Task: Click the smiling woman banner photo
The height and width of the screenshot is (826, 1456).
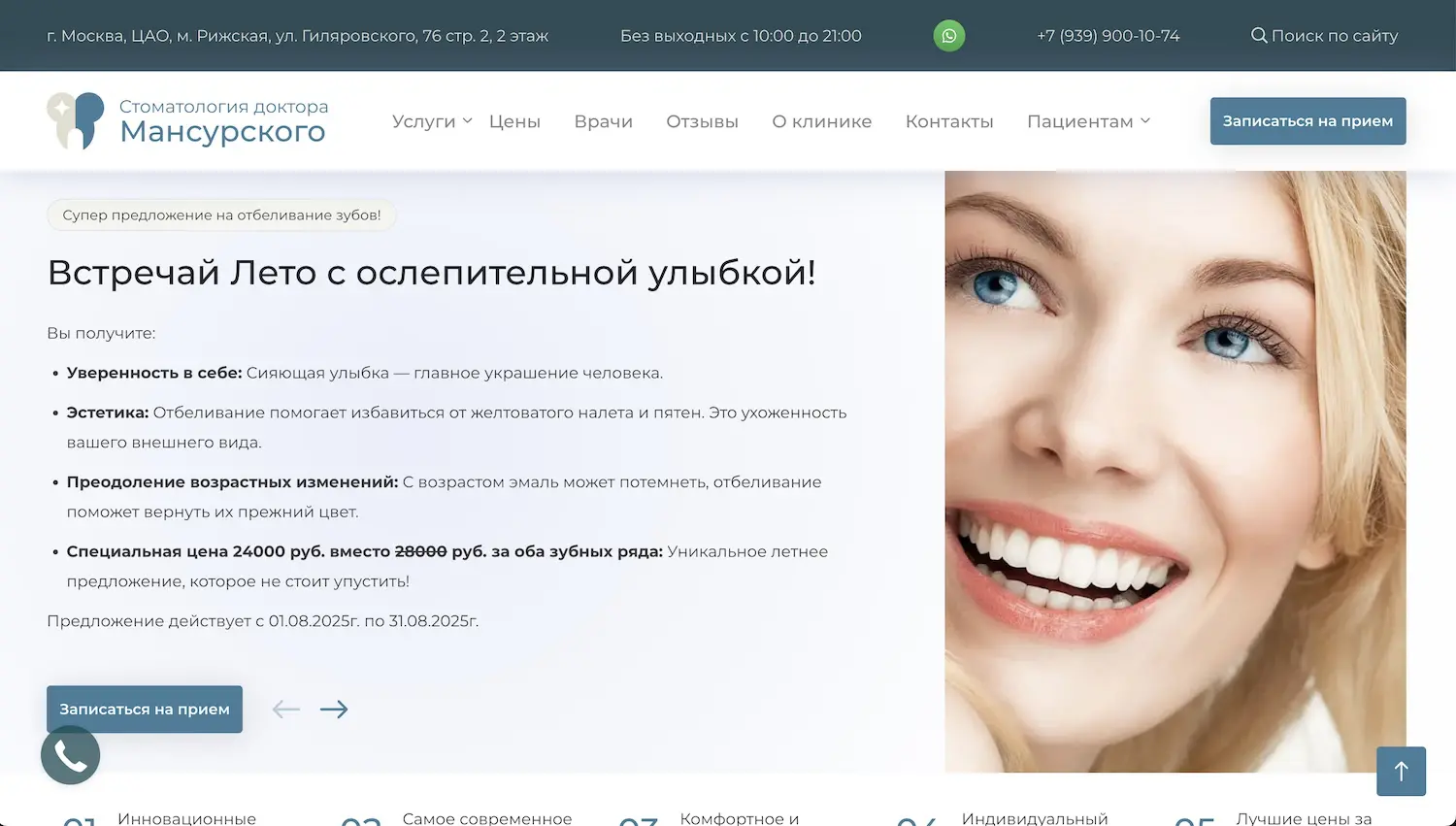Action: 1175,472
